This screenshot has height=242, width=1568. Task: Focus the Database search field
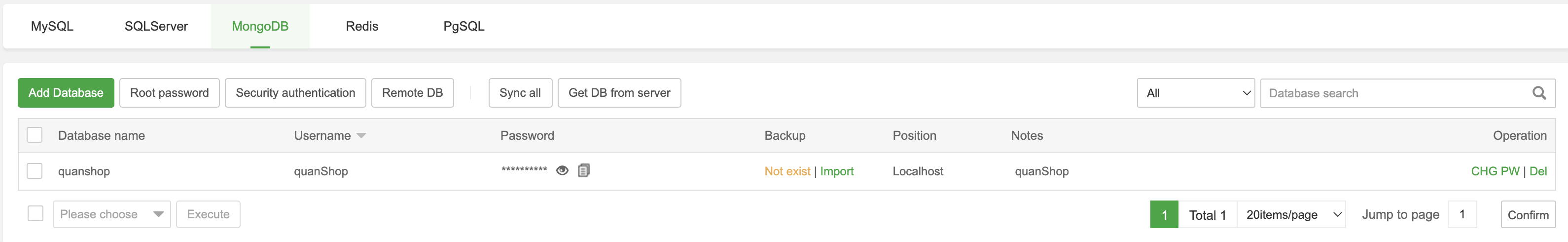click(x=1394, y=93)
